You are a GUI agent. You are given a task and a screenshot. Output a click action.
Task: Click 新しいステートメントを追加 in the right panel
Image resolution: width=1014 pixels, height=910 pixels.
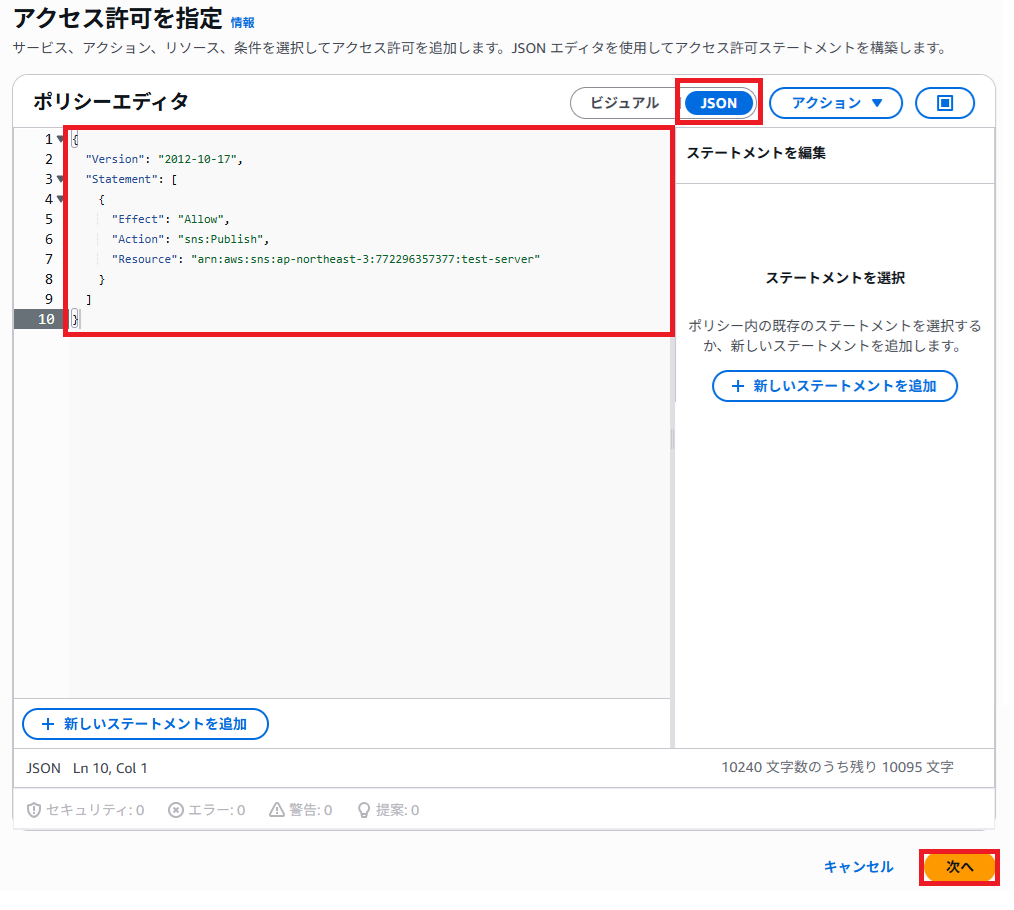pos(834,387)
